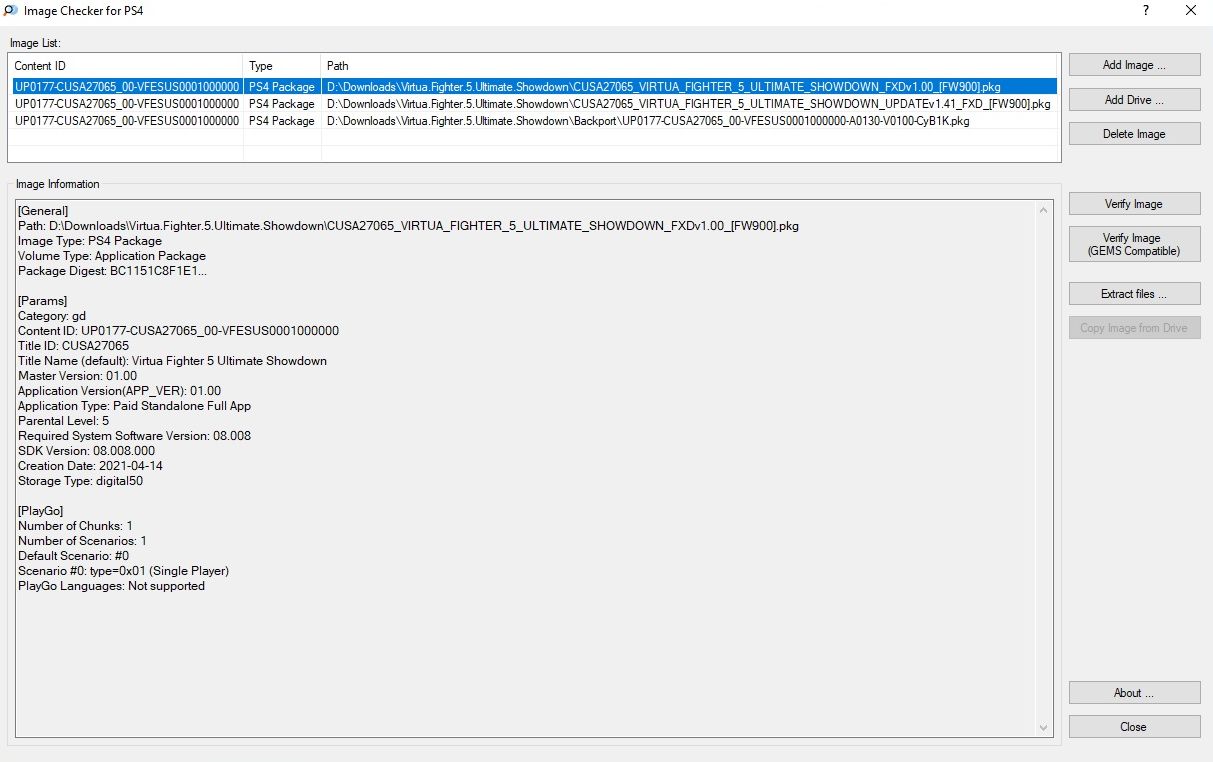The image size is (1213, 762).
Task: Click the Package Digest line
Action: [113, 271]
